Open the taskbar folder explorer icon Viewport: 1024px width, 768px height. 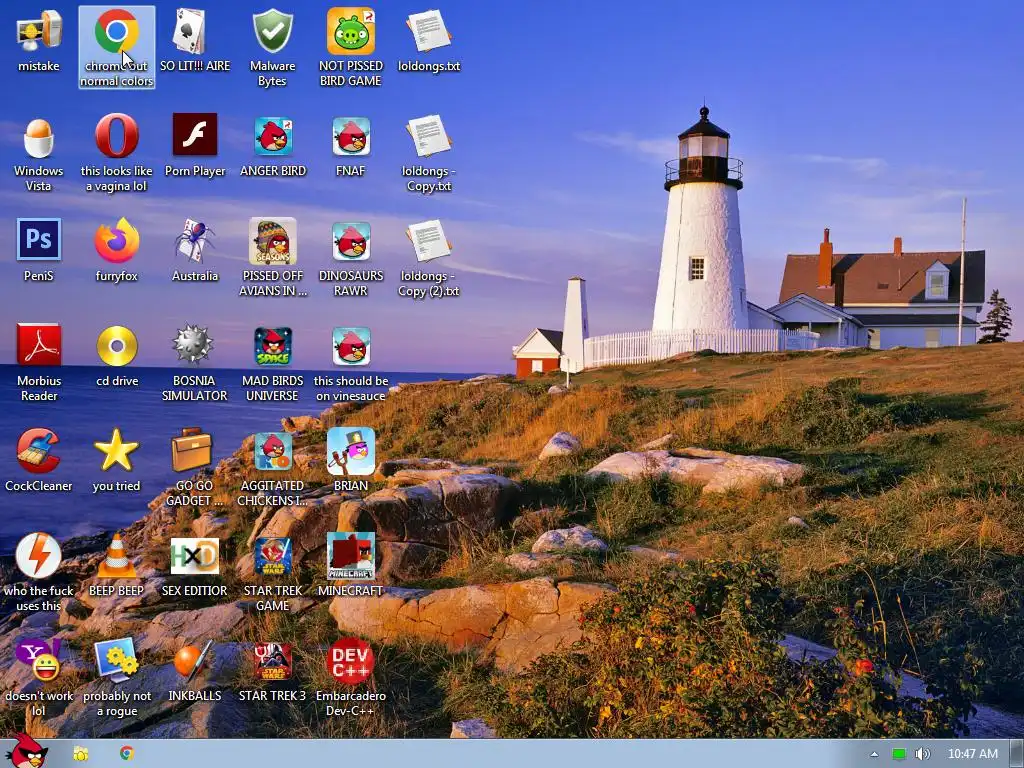(81, 754)
